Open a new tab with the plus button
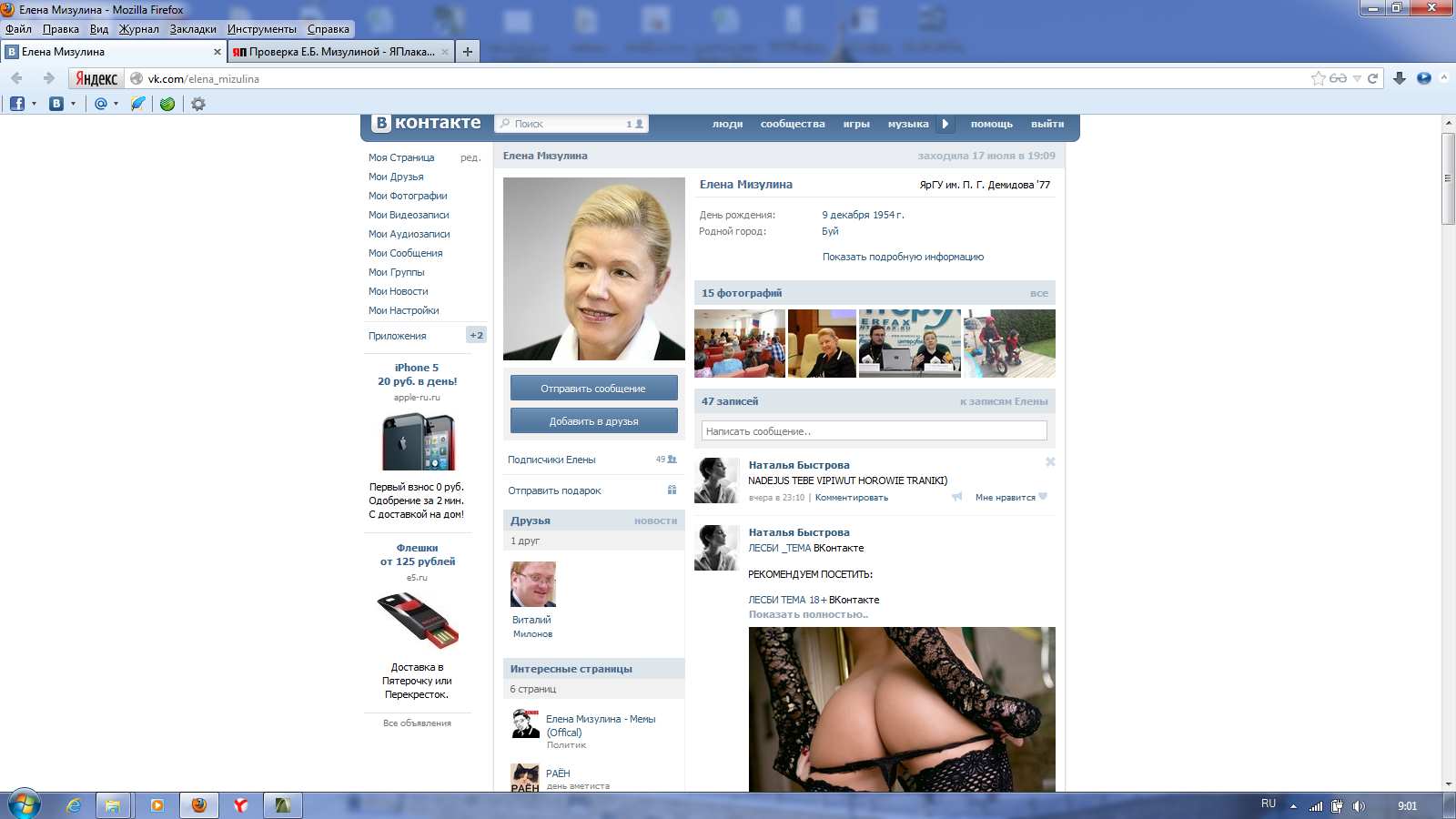 click(x=468, y=52)
